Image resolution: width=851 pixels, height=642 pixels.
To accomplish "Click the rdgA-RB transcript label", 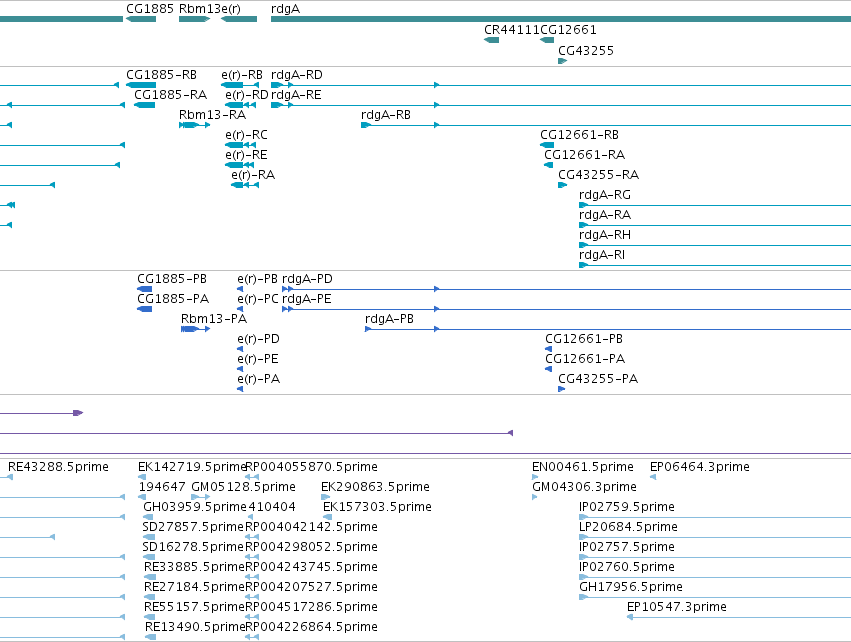I will tap(386, 115).
